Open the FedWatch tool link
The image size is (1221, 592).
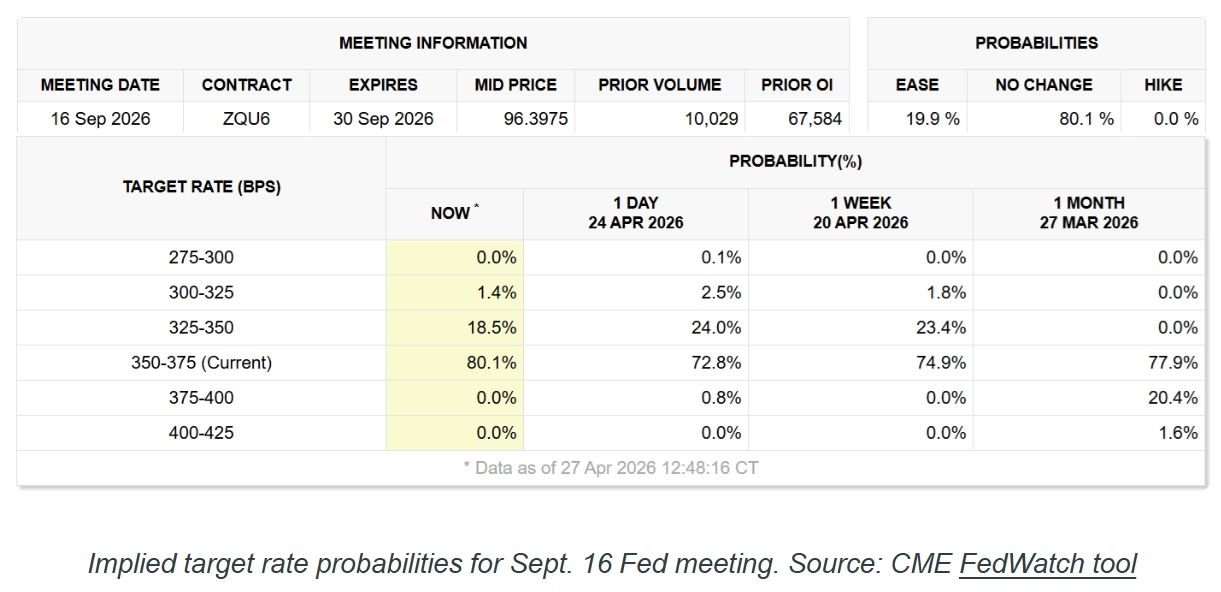point(1047,564)
